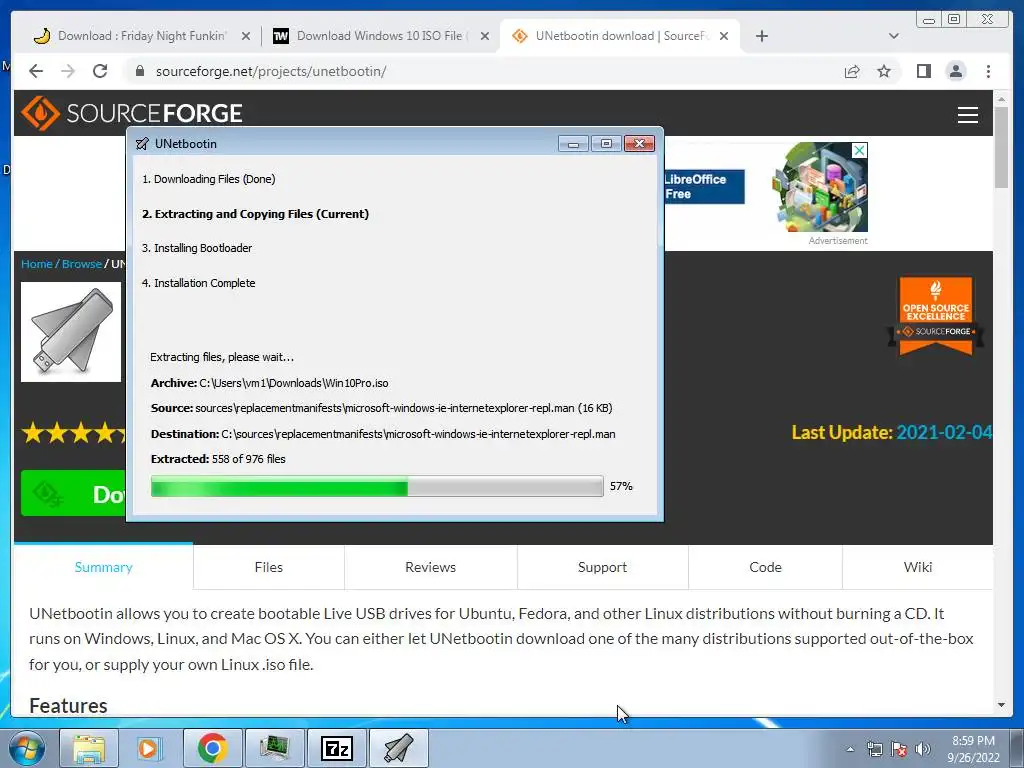Click the UNetbootin extraction progress bar
This screenshot has height=768, width=1024.
click(x=377, y=487)
